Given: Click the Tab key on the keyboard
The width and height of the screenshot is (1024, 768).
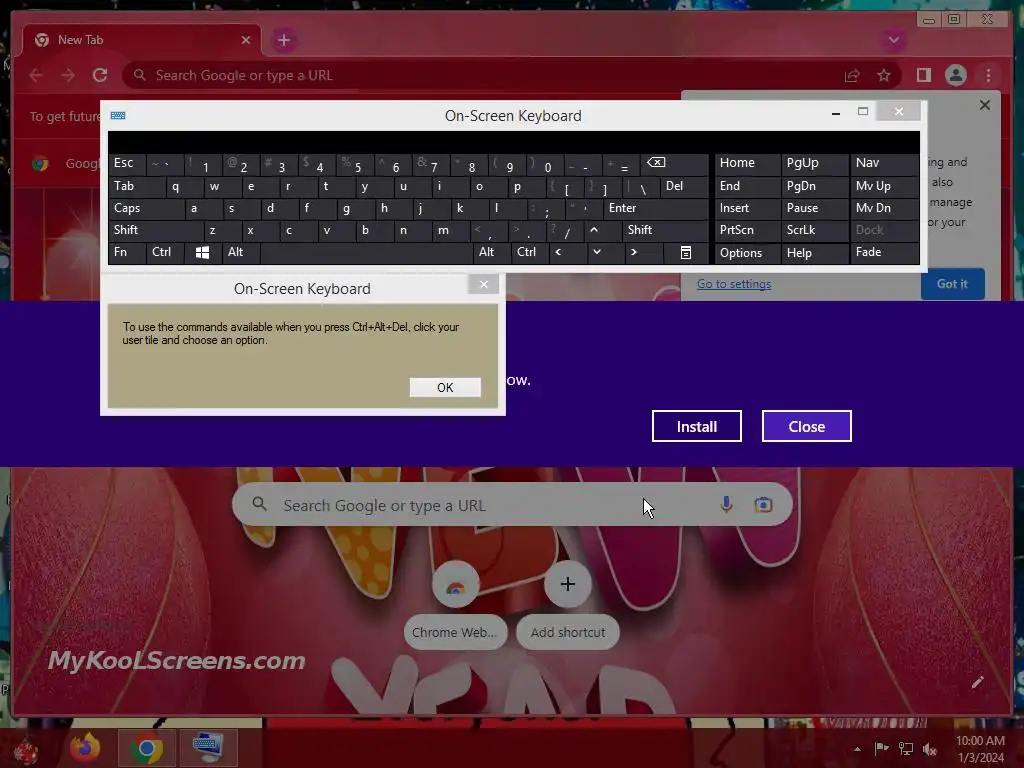Looking at the screenshot, I should tap(136, 187).
